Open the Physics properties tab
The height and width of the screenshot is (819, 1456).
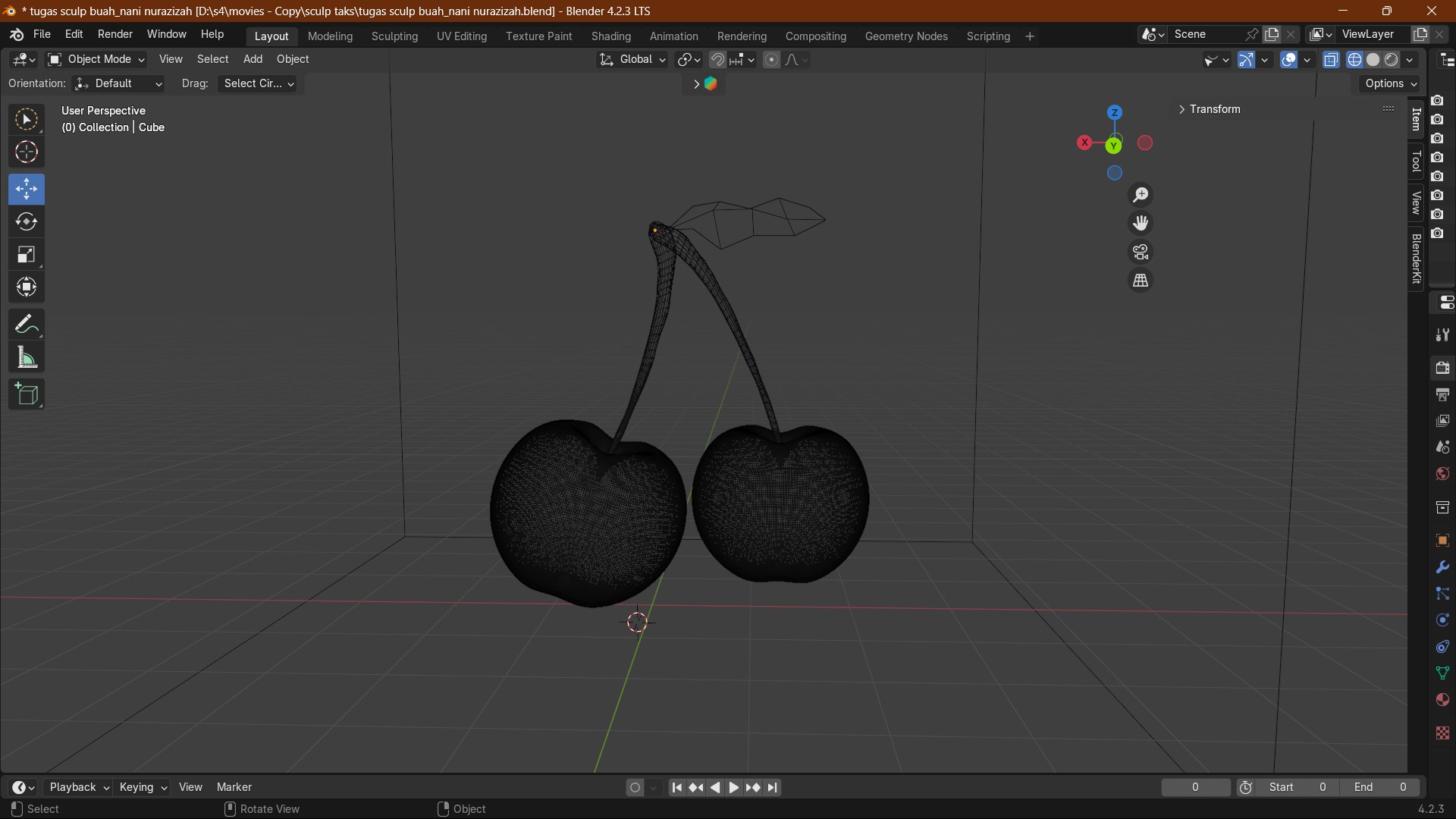click(x=1442, y=620)
